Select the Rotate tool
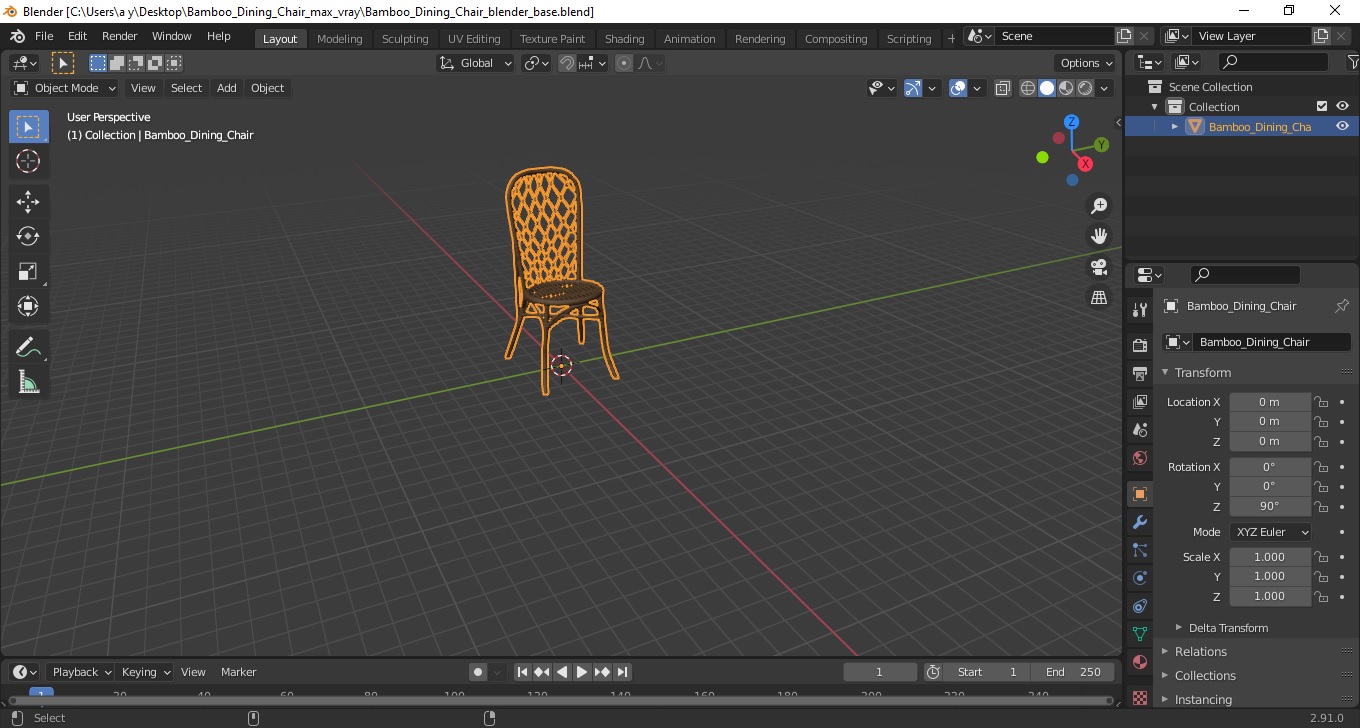This screenshot has height=728, width=1360. [x=28, y=237]
